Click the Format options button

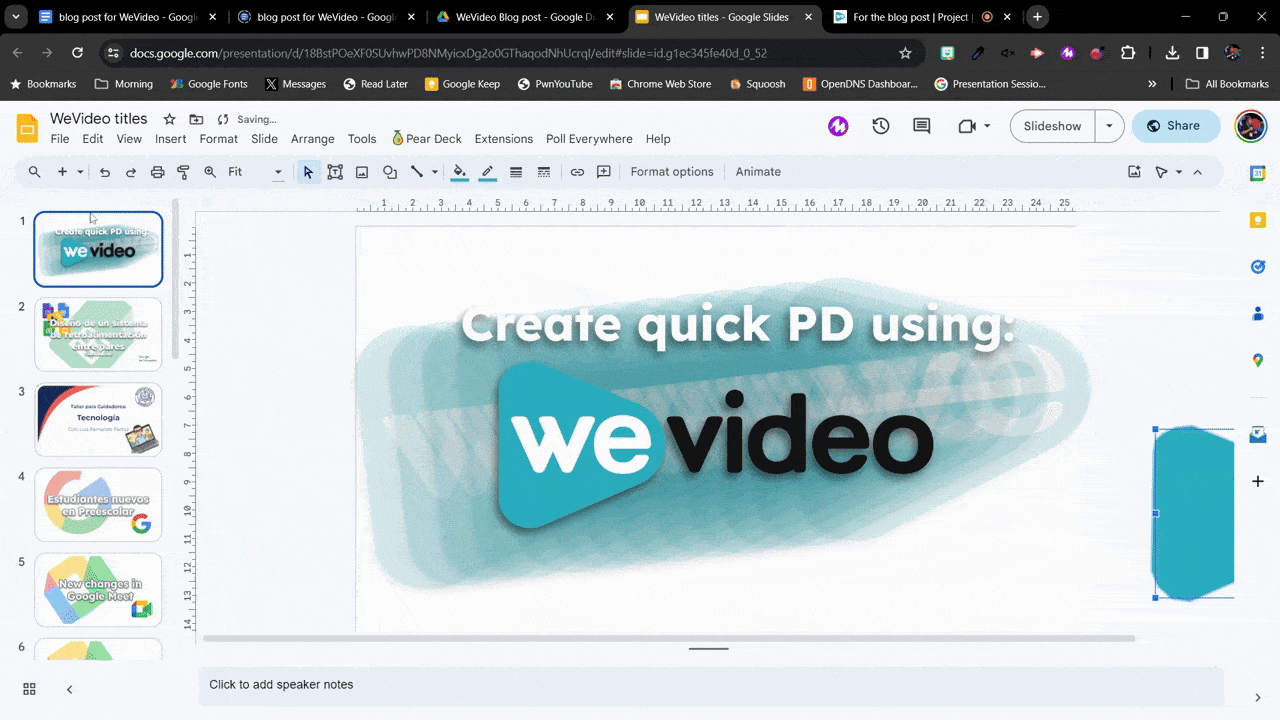pos(671,172)
